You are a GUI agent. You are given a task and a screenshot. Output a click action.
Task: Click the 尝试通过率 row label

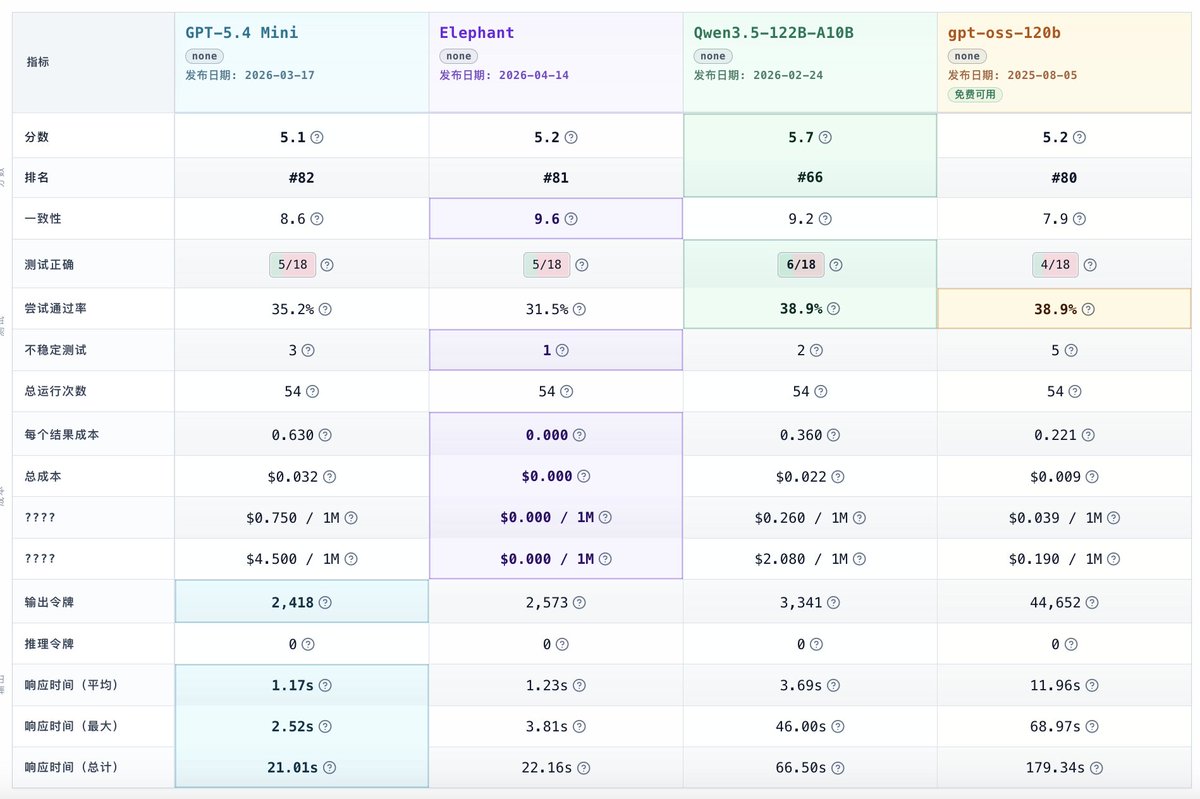coord(56,309)
